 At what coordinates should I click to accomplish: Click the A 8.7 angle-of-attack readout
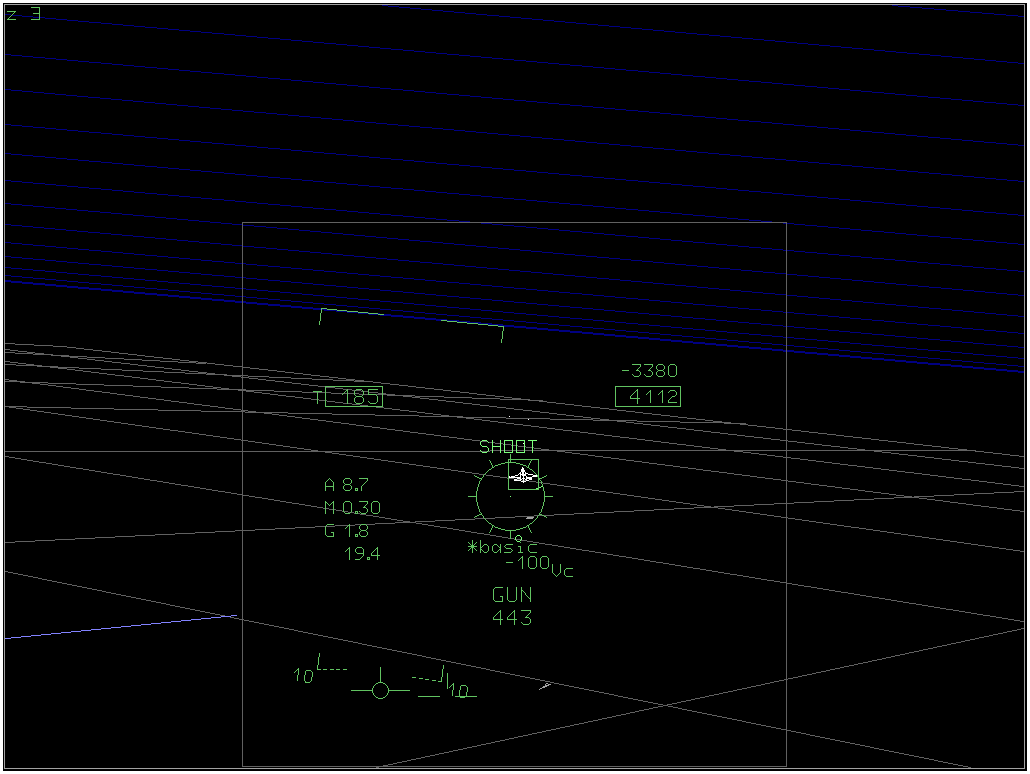(346, 485)
